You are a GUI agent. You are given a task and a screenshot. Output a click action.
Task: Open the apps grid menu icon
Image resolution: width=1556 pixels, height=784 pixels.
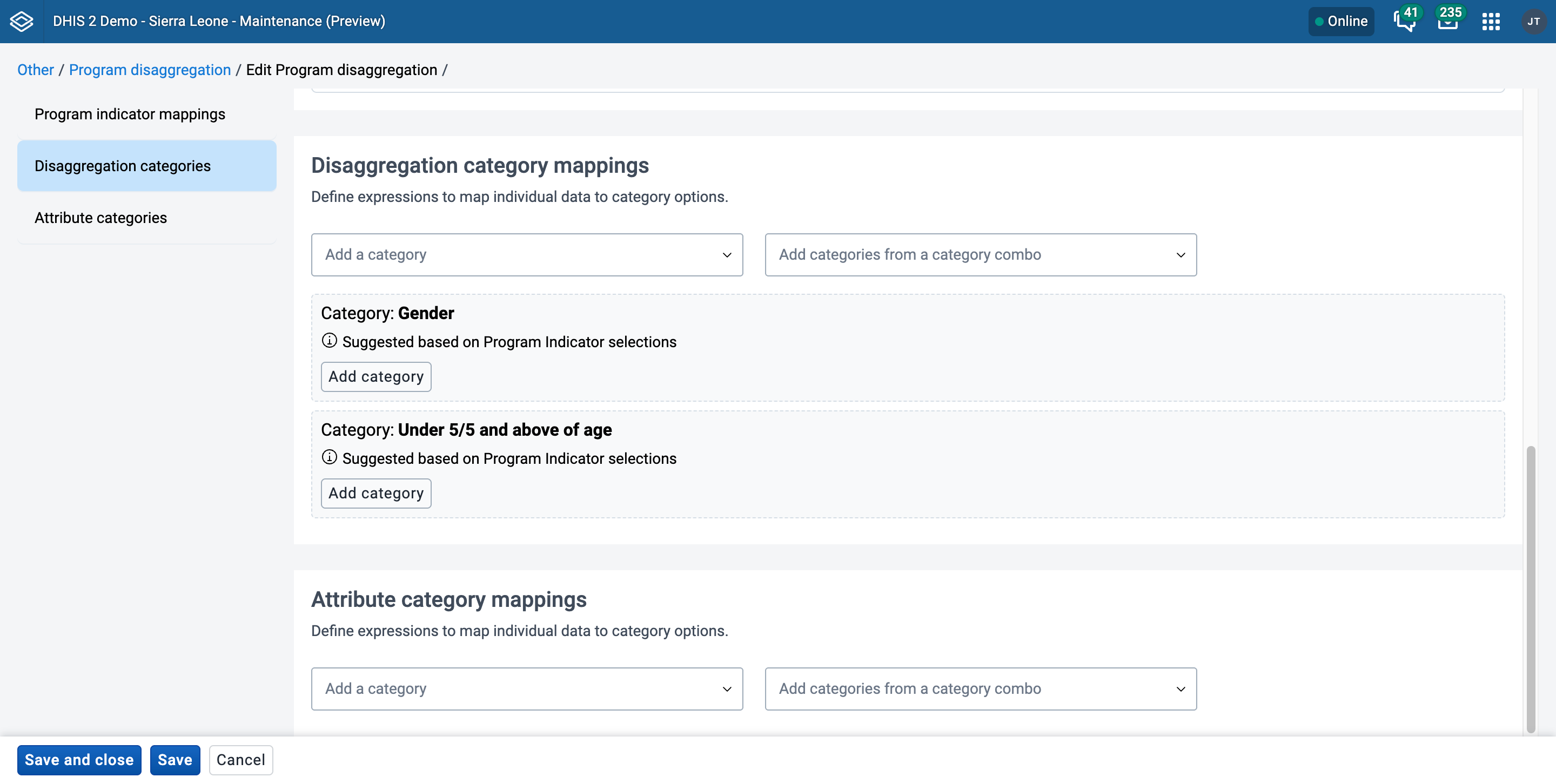point(1491,22)
